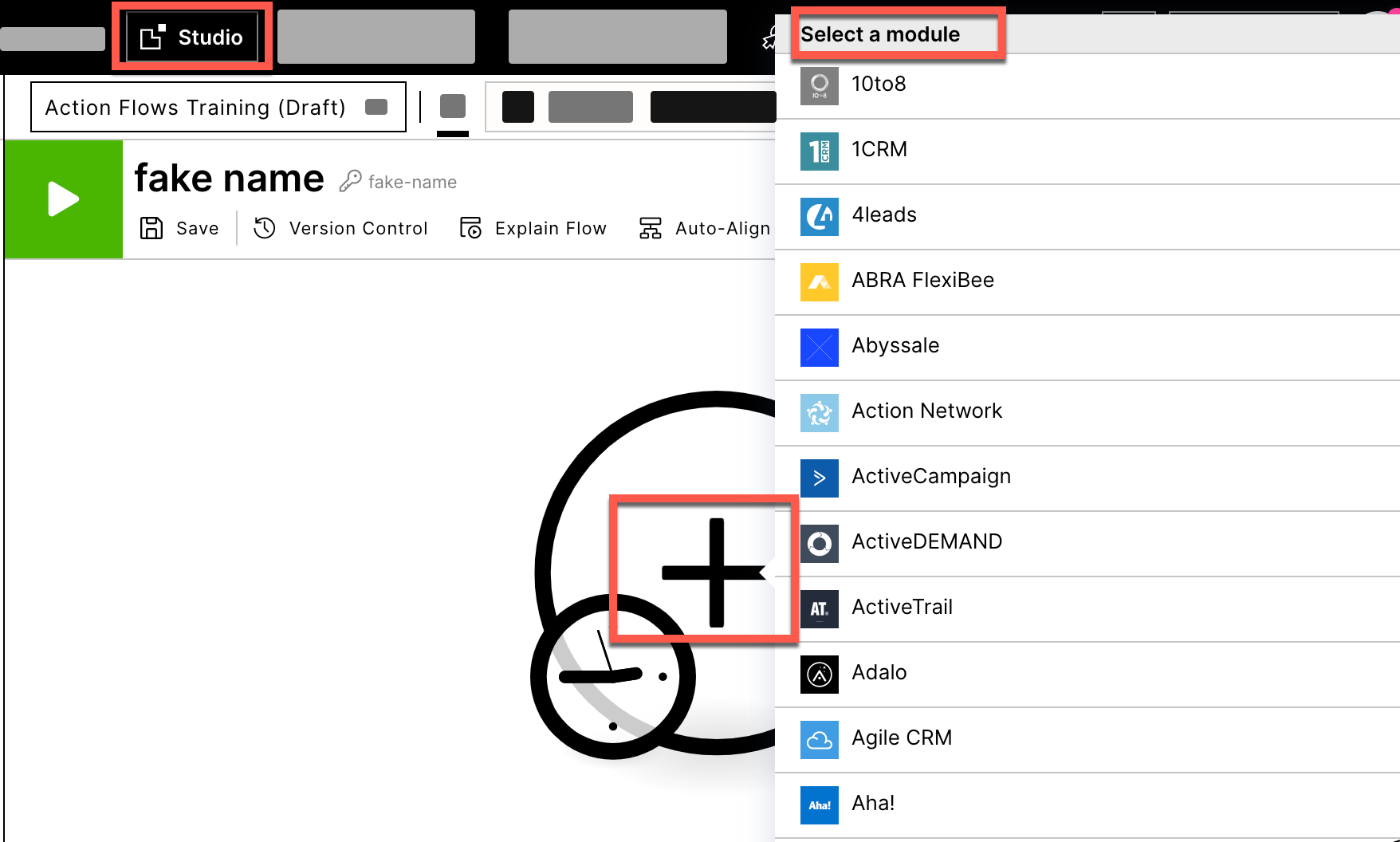Click the Abyssale blue icon
The image size is (1400, 842).
[x=820, y=348]
